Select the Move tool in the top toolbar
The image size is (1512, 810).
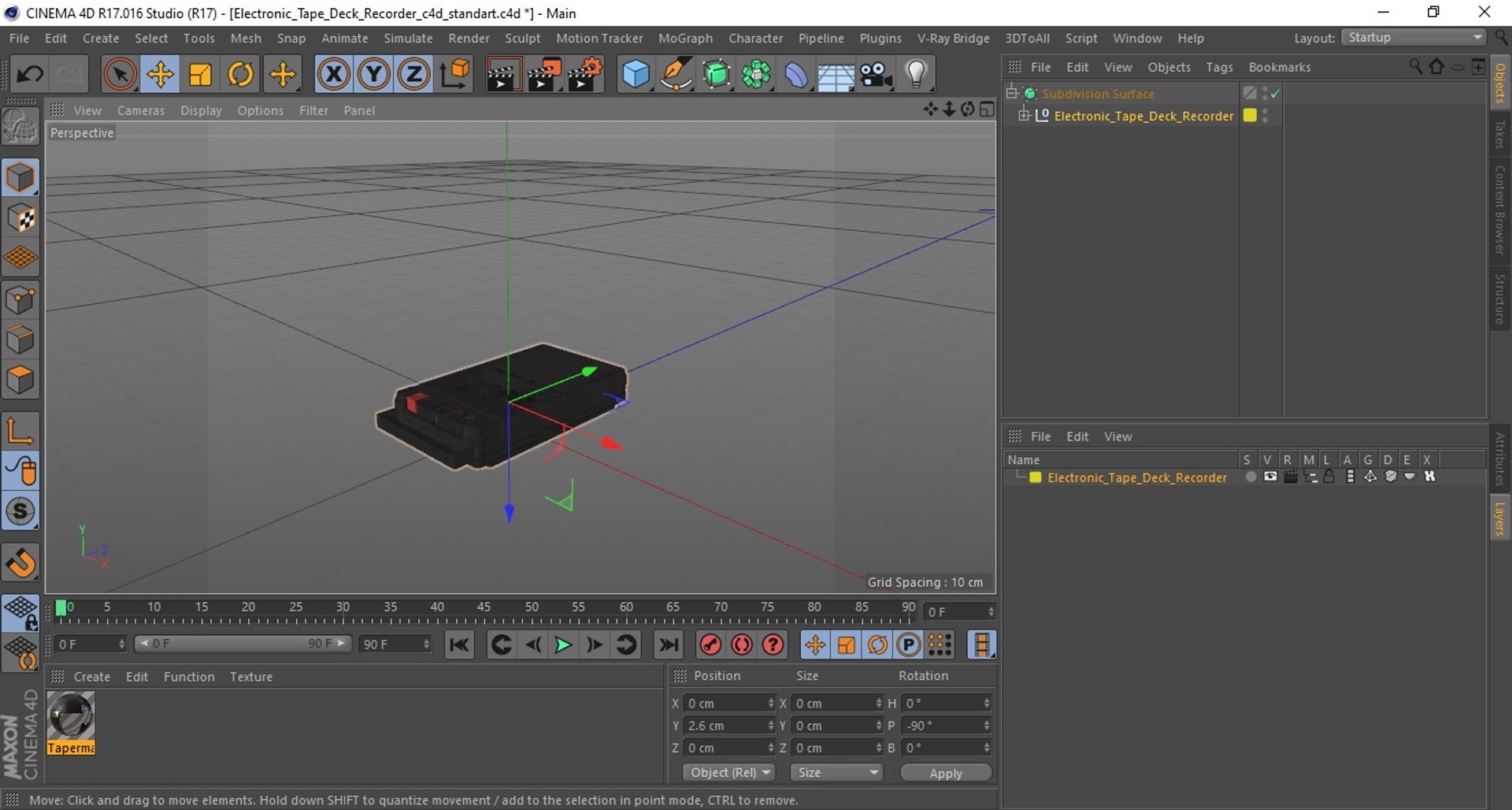coord(160,75)
